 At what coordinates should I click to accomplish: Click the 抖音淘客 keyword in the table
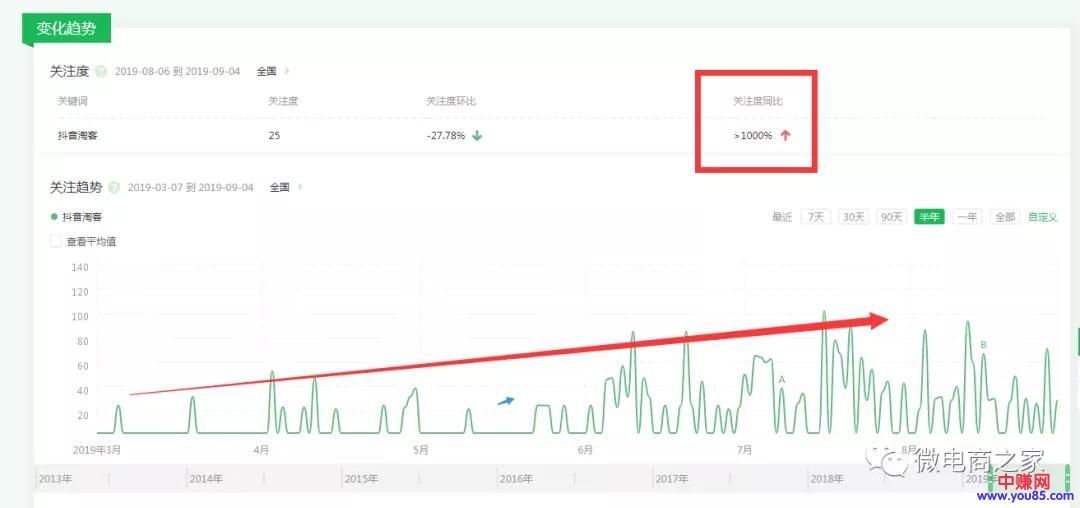click(78, 136)
